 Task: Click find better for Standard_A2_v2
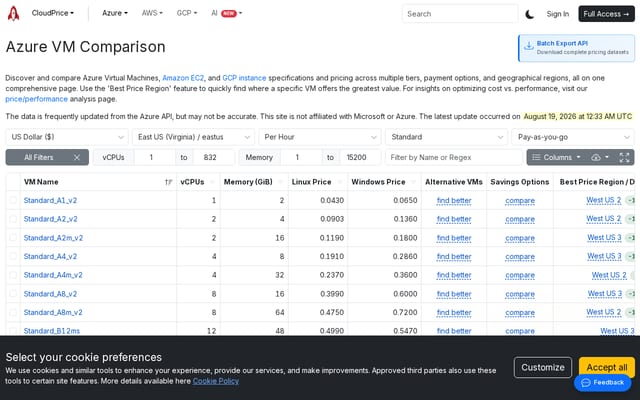point(454,219)
